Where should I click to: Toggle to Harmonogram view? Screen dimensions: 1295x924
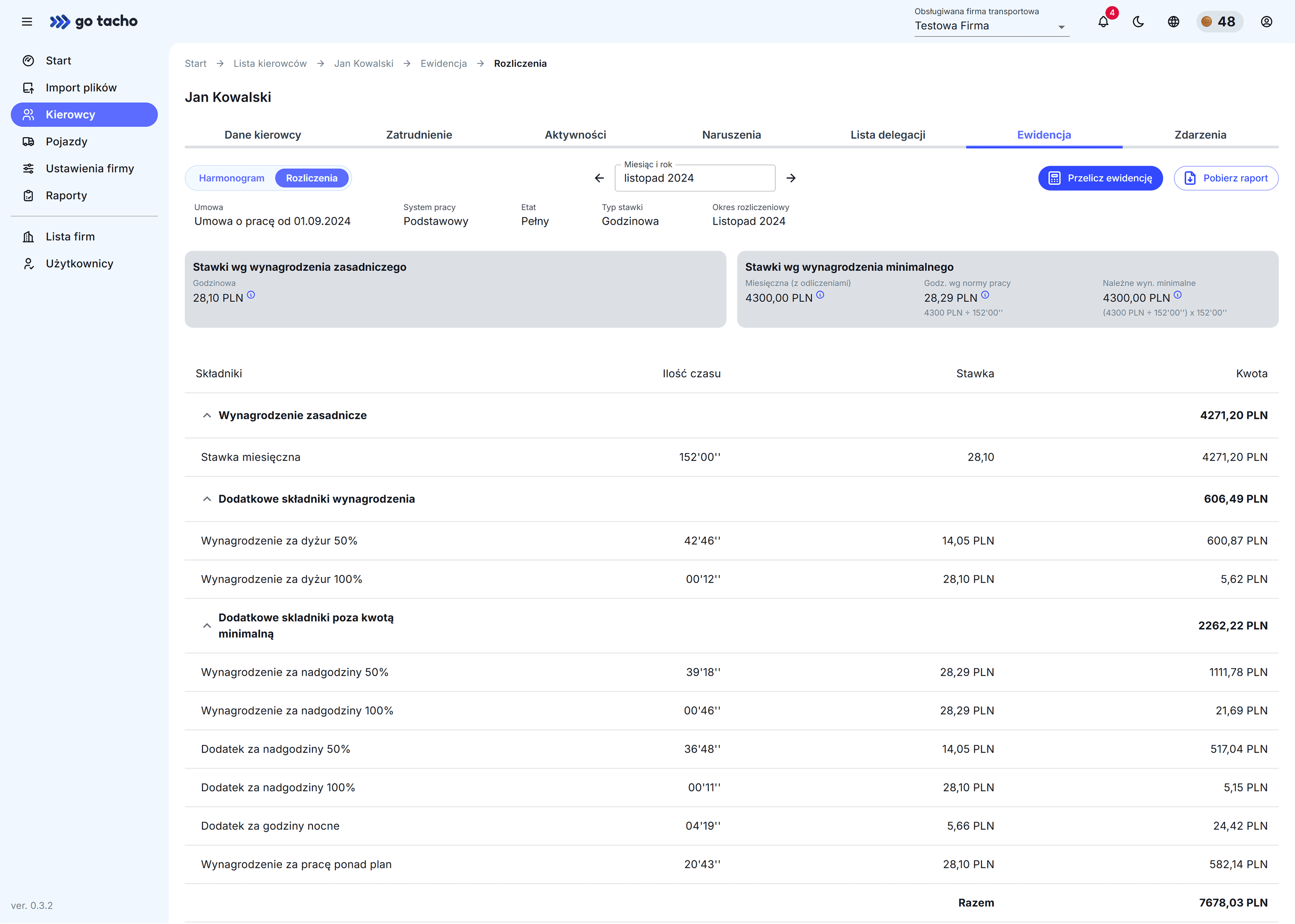pos(232,178)
